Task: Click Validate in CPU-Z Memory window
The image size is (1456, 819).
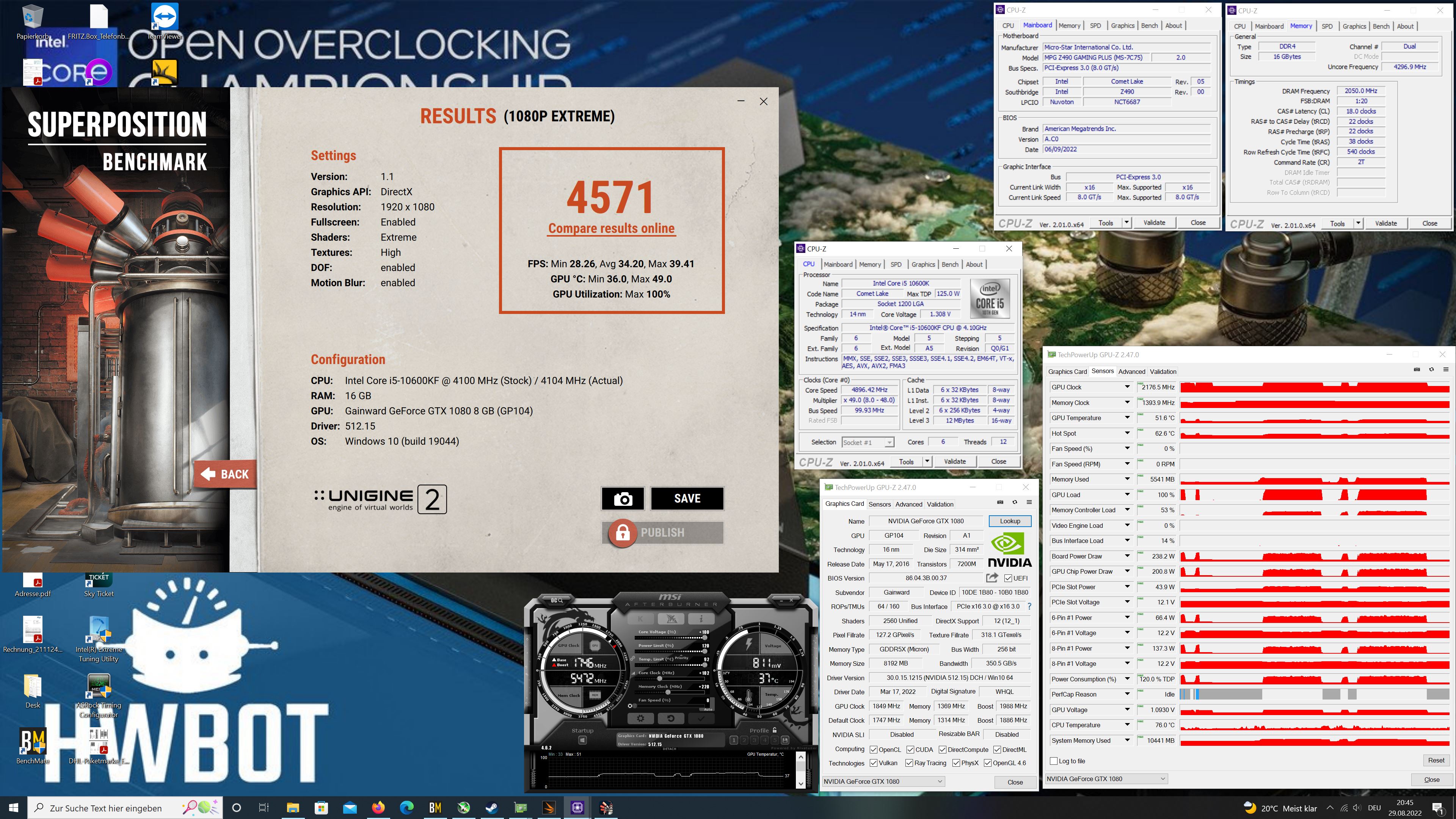Action: pos(1386,223)
